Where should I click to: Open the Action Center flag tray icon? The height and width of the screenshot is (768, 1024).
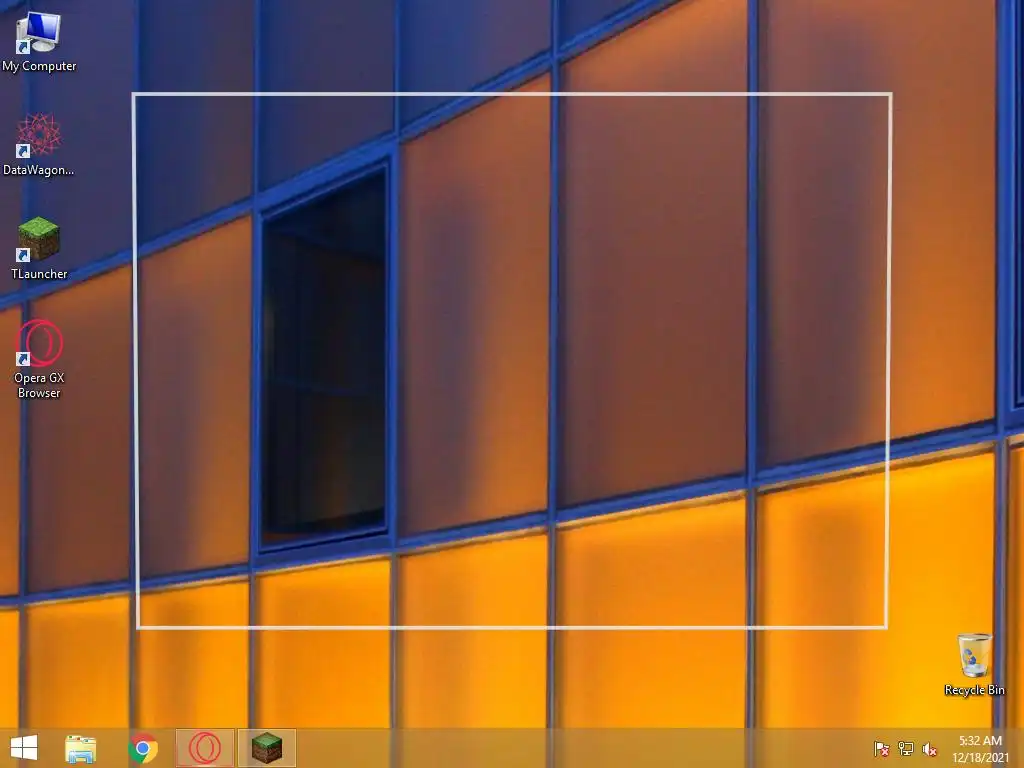[882, 749]
